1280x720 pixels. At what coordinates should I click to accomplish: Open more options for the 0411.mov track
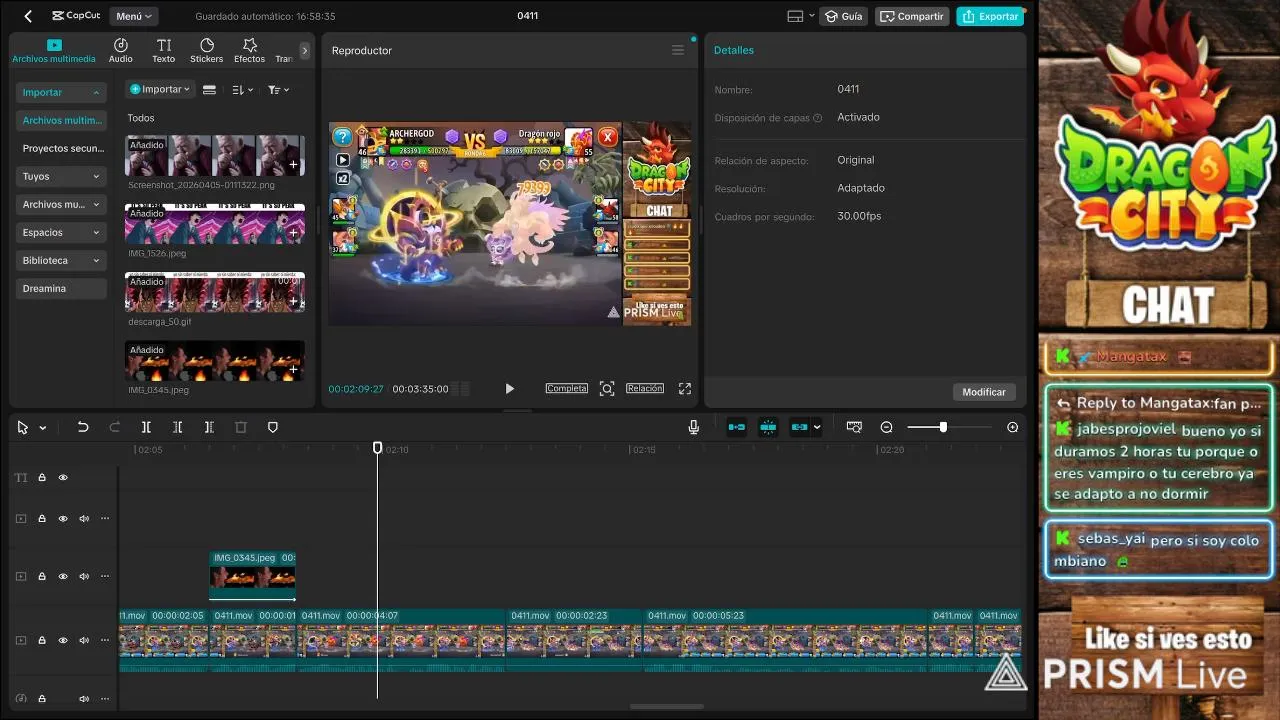pos(105,640)
